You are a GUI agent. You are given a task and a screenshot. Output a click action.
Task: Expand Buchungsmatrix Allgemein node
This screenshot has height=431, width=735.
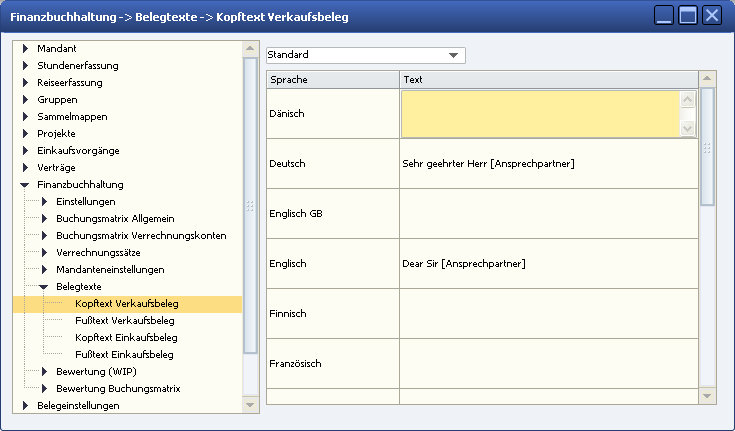click(x=44, y=219)
